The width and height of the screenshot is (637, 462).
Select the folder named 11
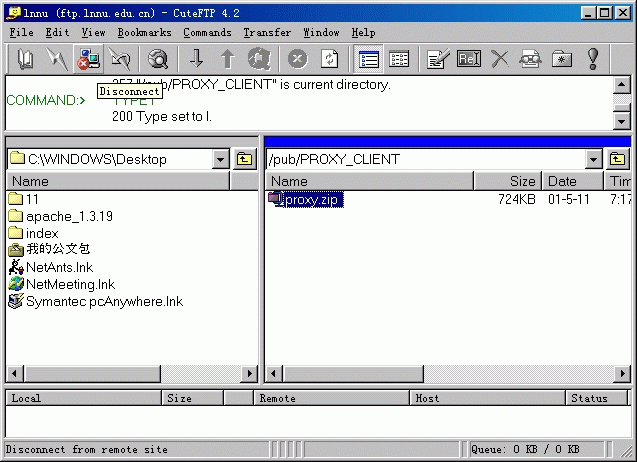[x=23, y=199]
